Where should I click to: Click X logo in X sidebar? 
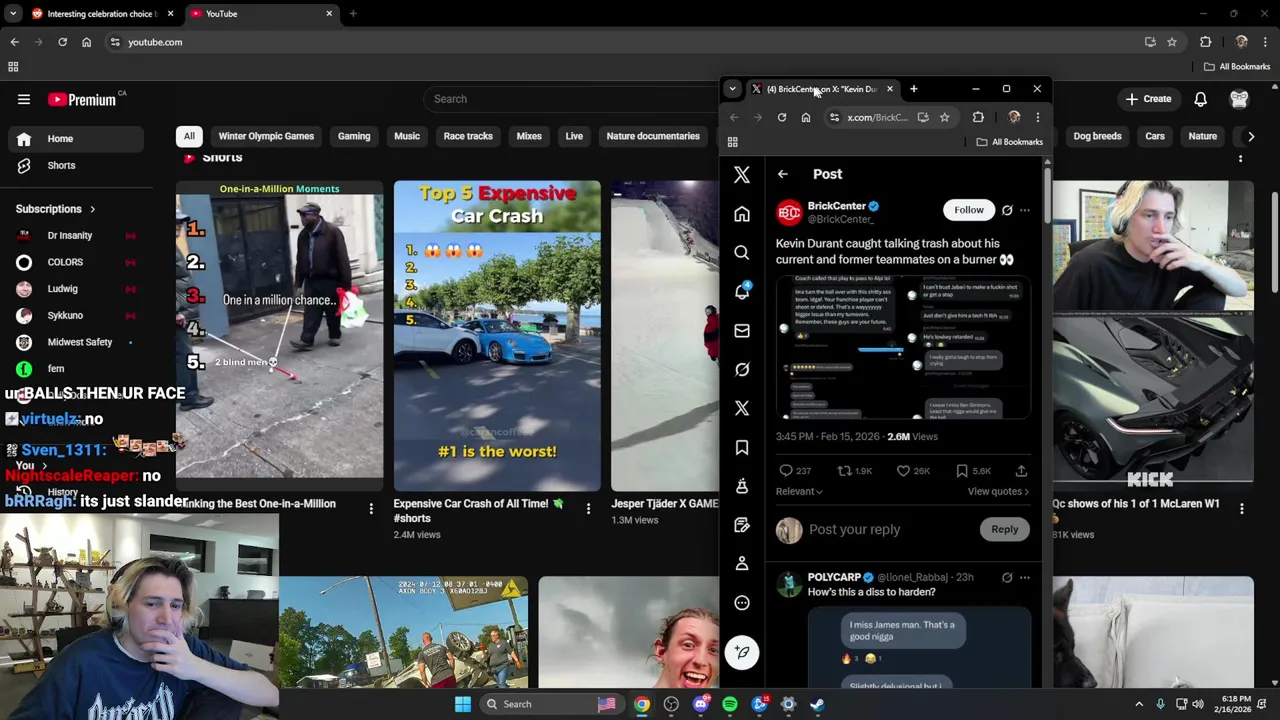742,175
